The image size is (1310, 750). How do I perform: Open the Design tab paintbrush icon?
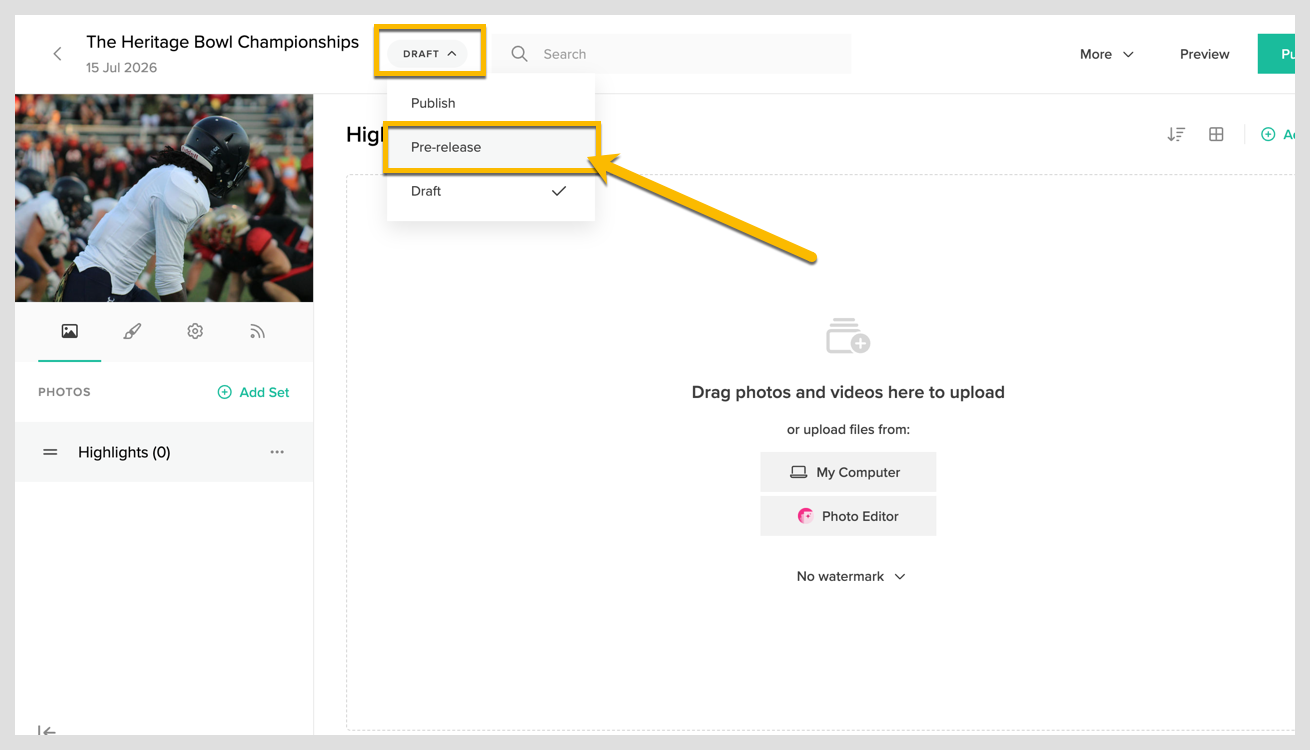point(132,331)
